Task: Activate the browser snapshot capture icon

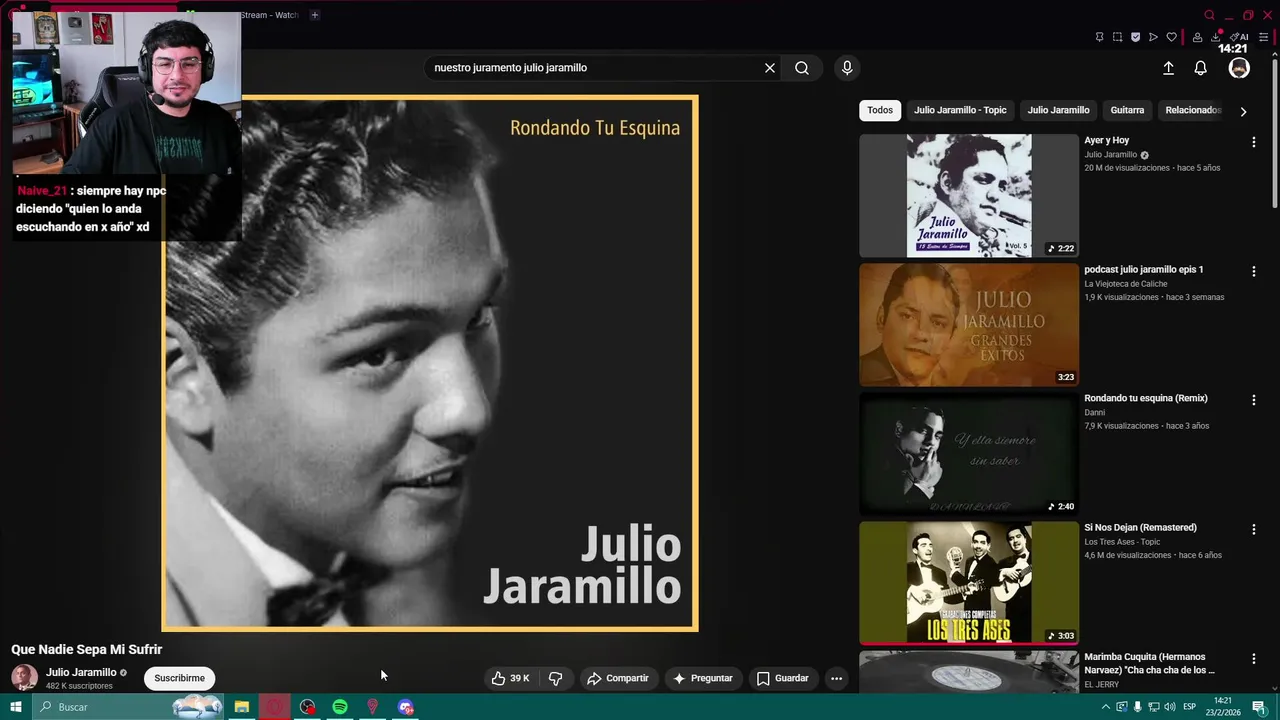Action: pyautogui.click(x=1117, y=37)
